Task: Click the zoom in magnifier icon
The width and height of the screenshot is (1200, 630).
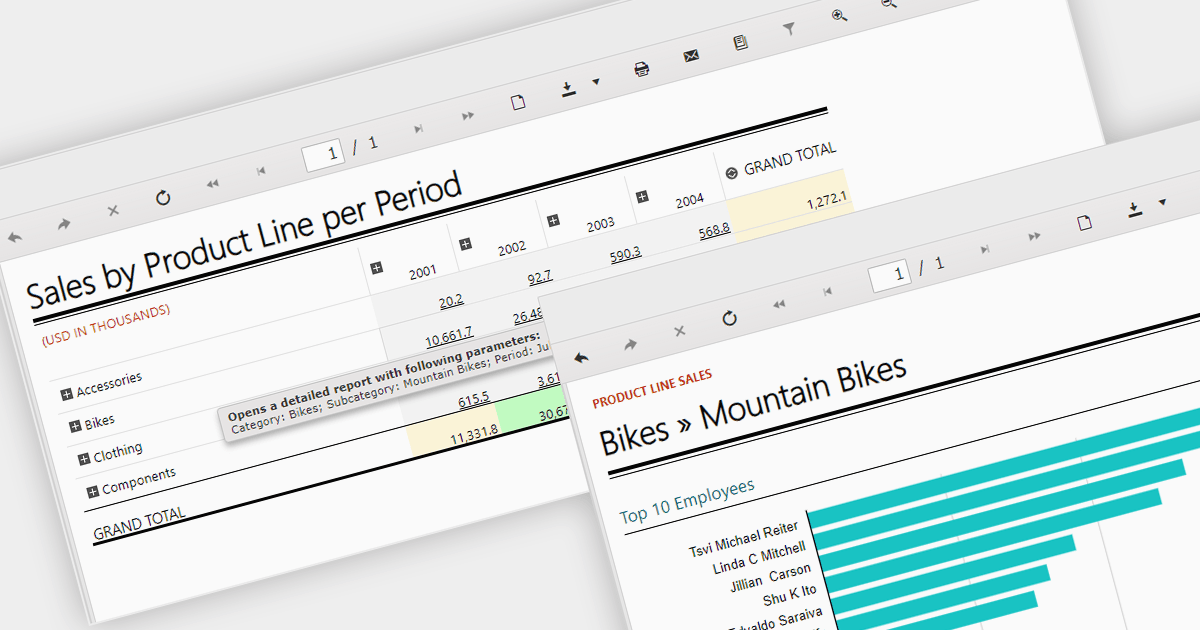Action: (x=839, y=15)
